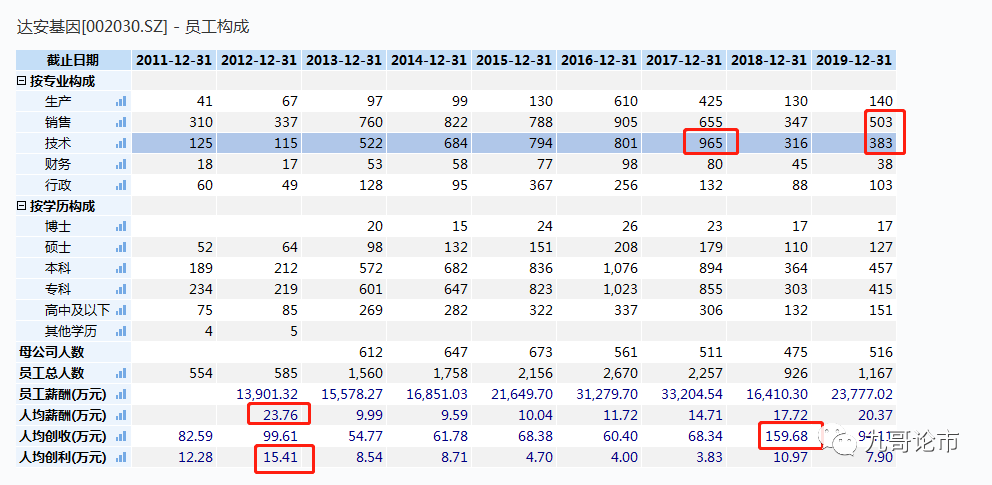This screenshot has width=992, height=485.
Task: Select 82.59 in 人均创收 row
Action: coord(195,436)
